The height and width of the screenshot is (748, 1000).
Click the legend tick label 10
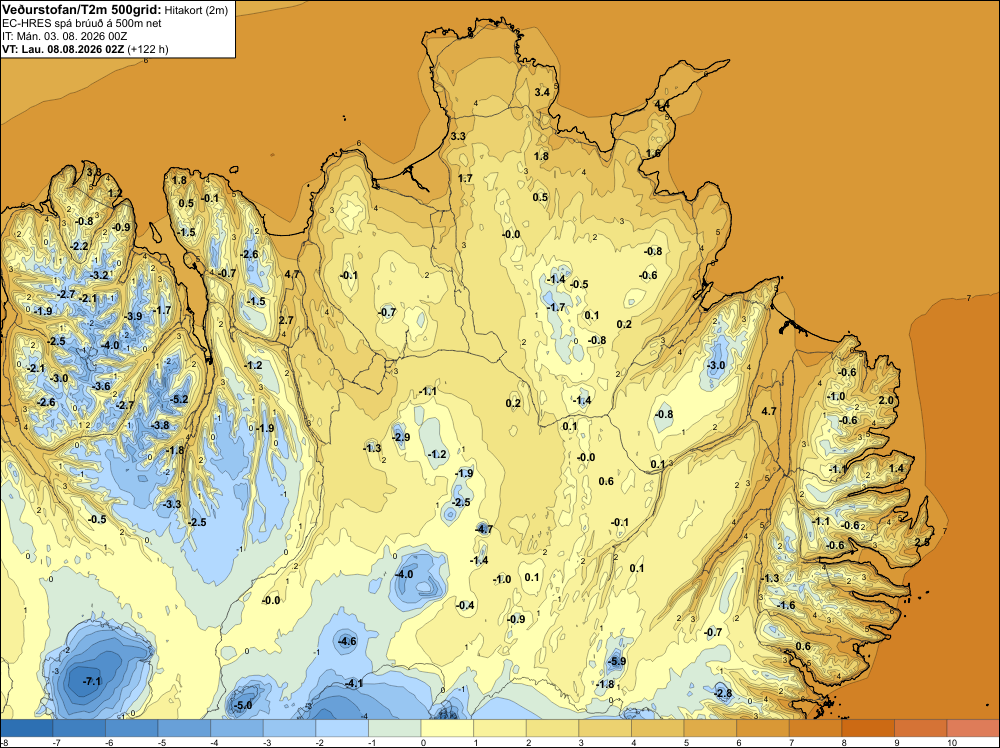click(952, 742)
